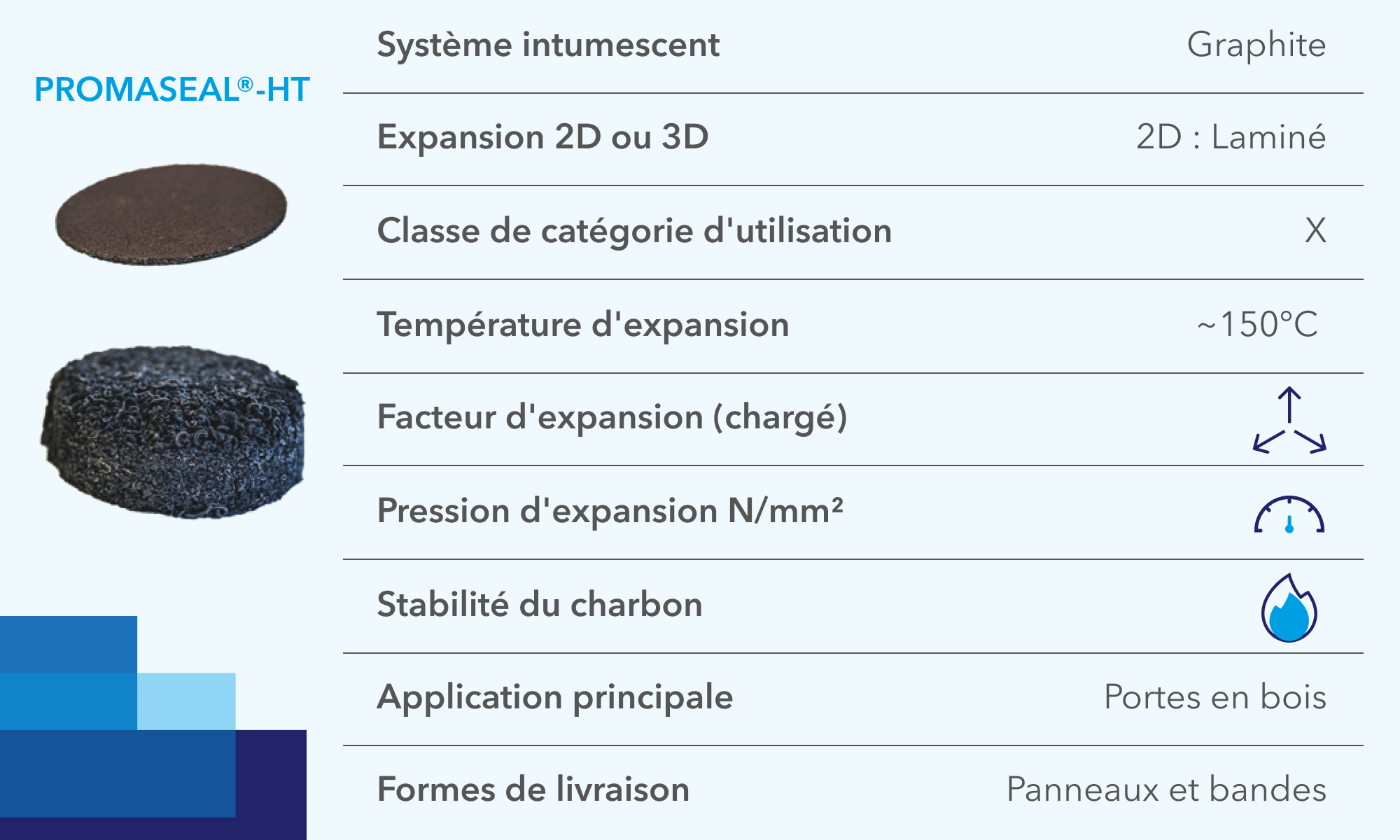Select the flat unexpanded graphite disc image
This screenshot has height=840, width=1400.
click(171, 213)
